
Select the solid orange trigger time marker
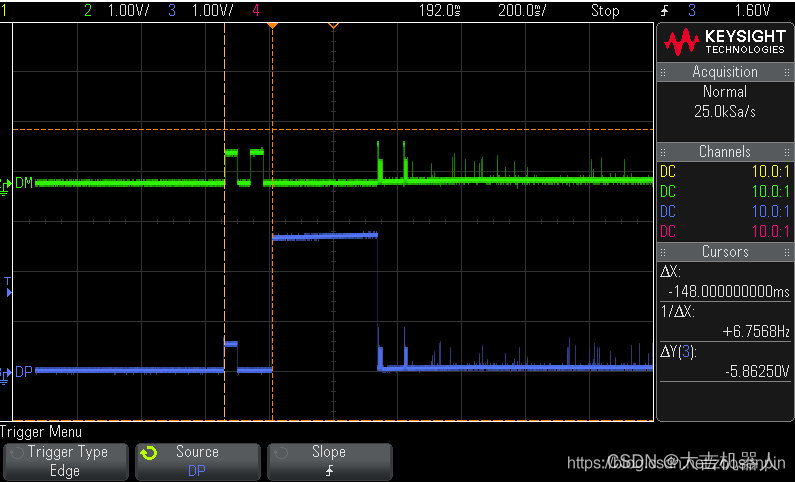(272, 25)
